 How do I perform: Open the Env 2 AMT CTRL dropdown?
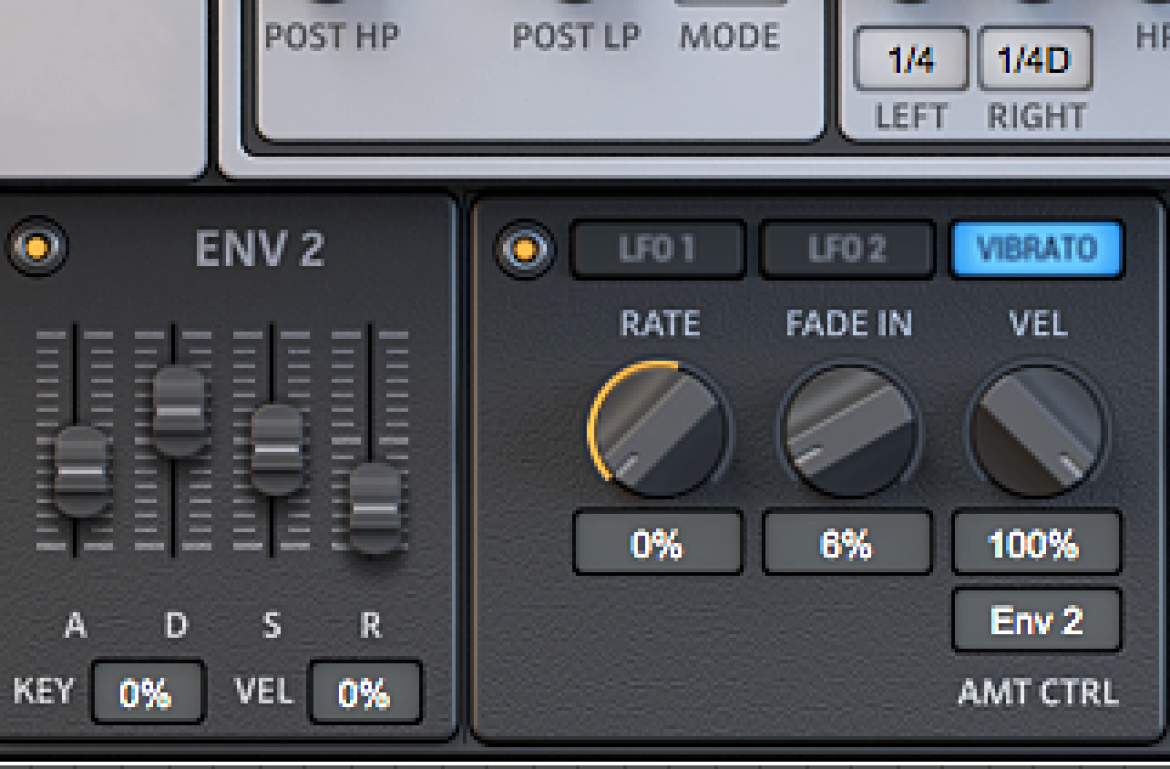(1036, 620)
